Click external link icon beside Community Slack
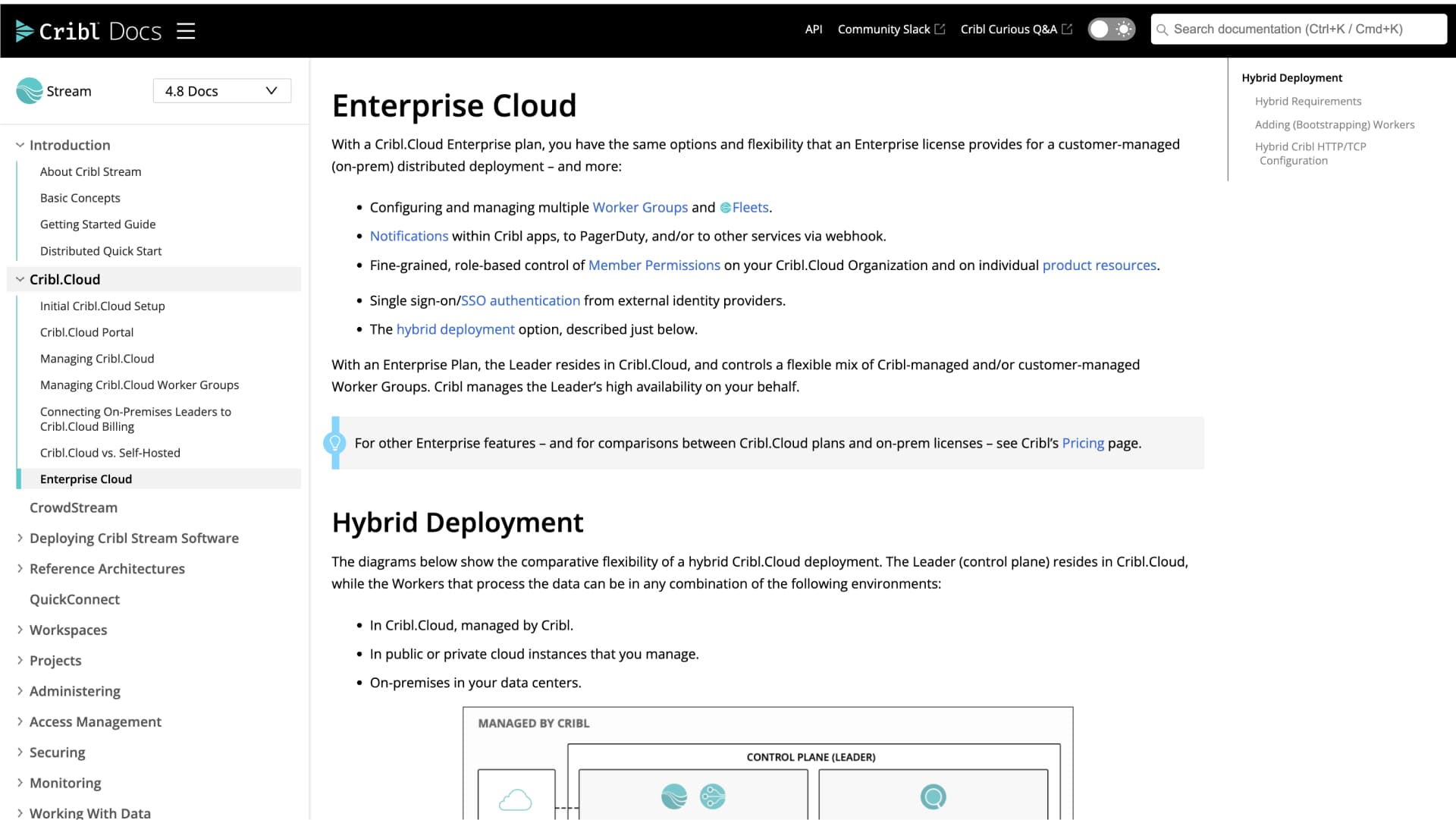1456x820 pixels. [x=940, y=29]
